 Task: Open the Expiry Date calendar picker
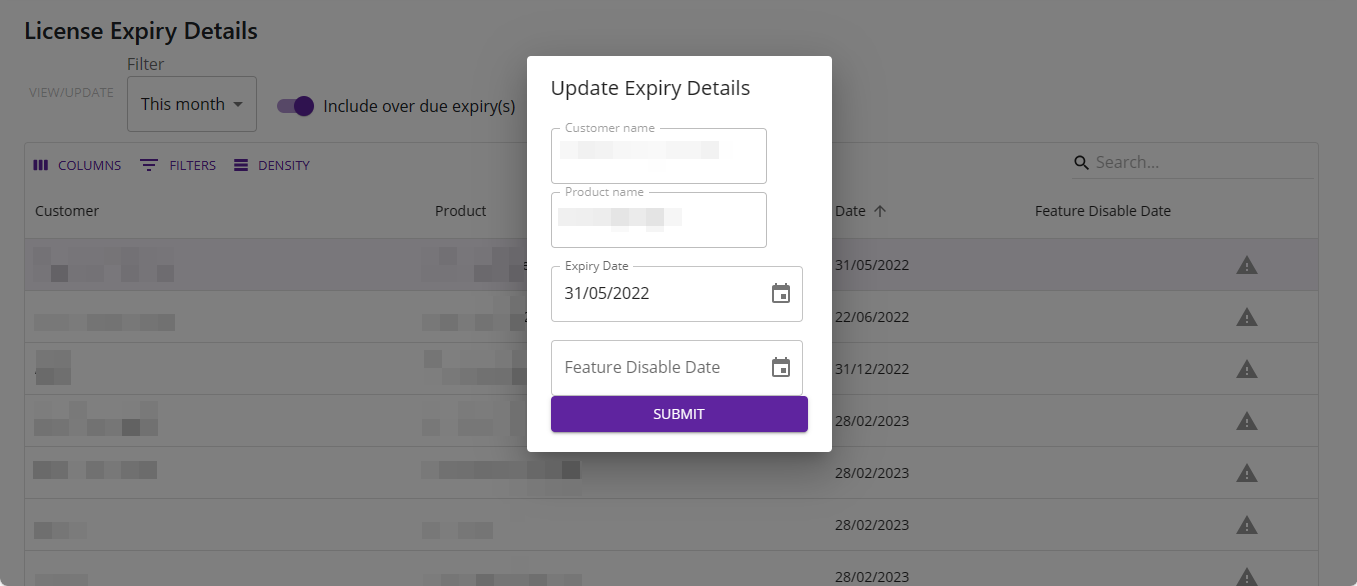[781, 294]
